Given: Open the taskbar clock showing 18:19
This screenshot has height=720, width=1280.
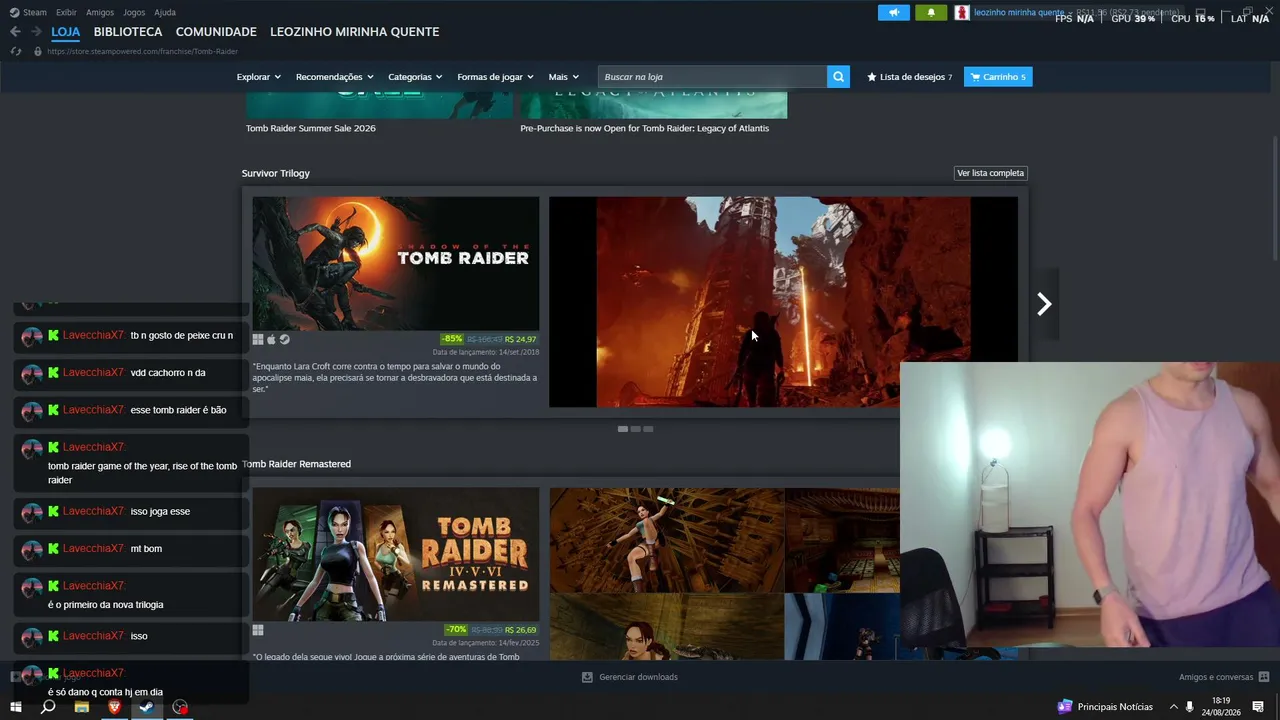Looking at the screenshot, I should [x=1221, y=707].
